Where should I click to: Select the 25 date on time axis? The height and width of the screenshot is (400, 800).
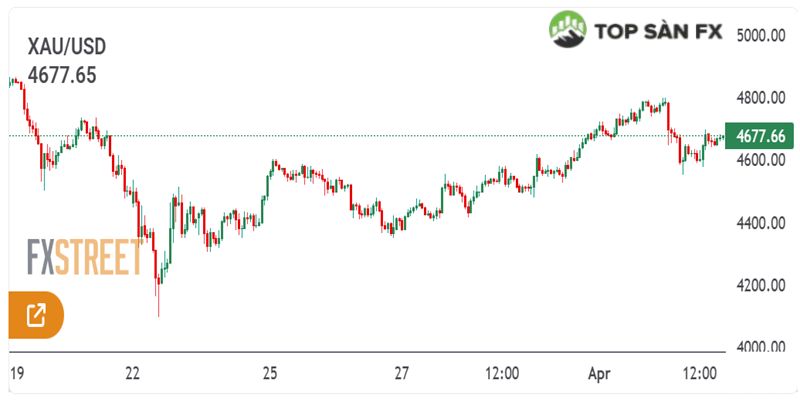coord(269,373)
